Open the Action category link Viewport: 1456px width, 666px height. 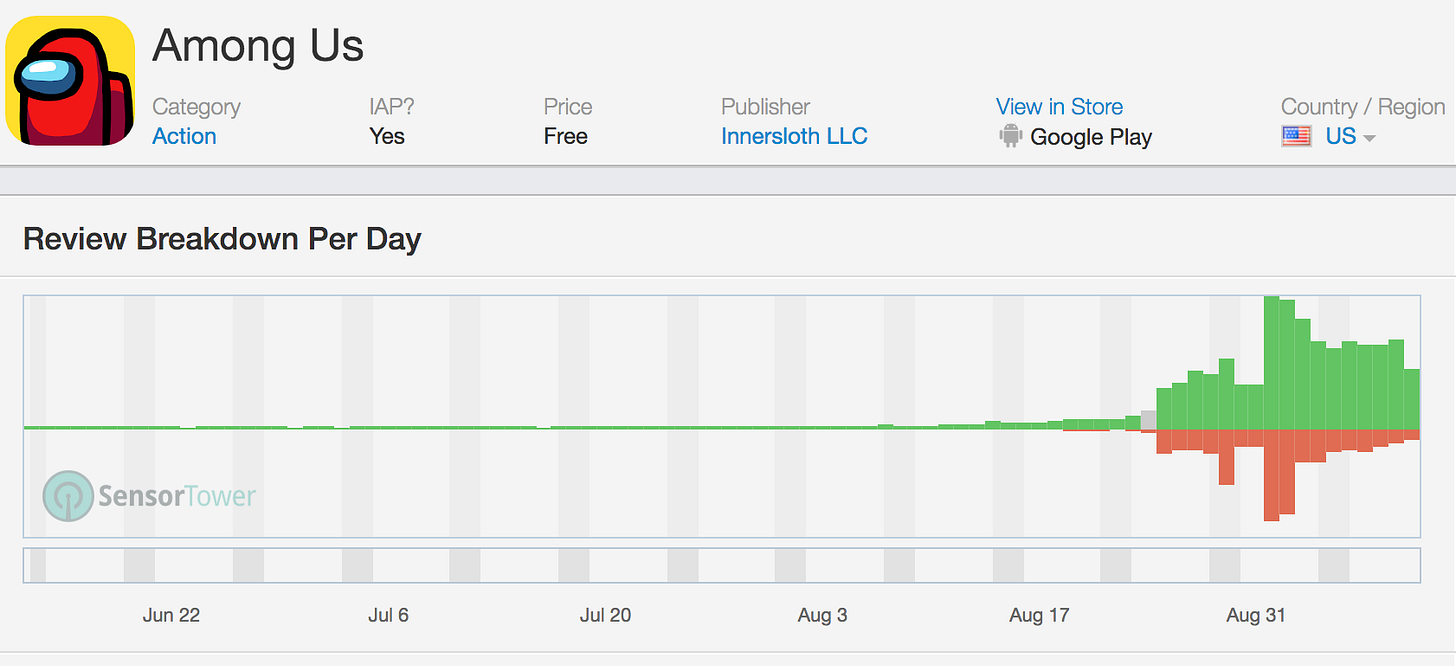coord(184,137)
